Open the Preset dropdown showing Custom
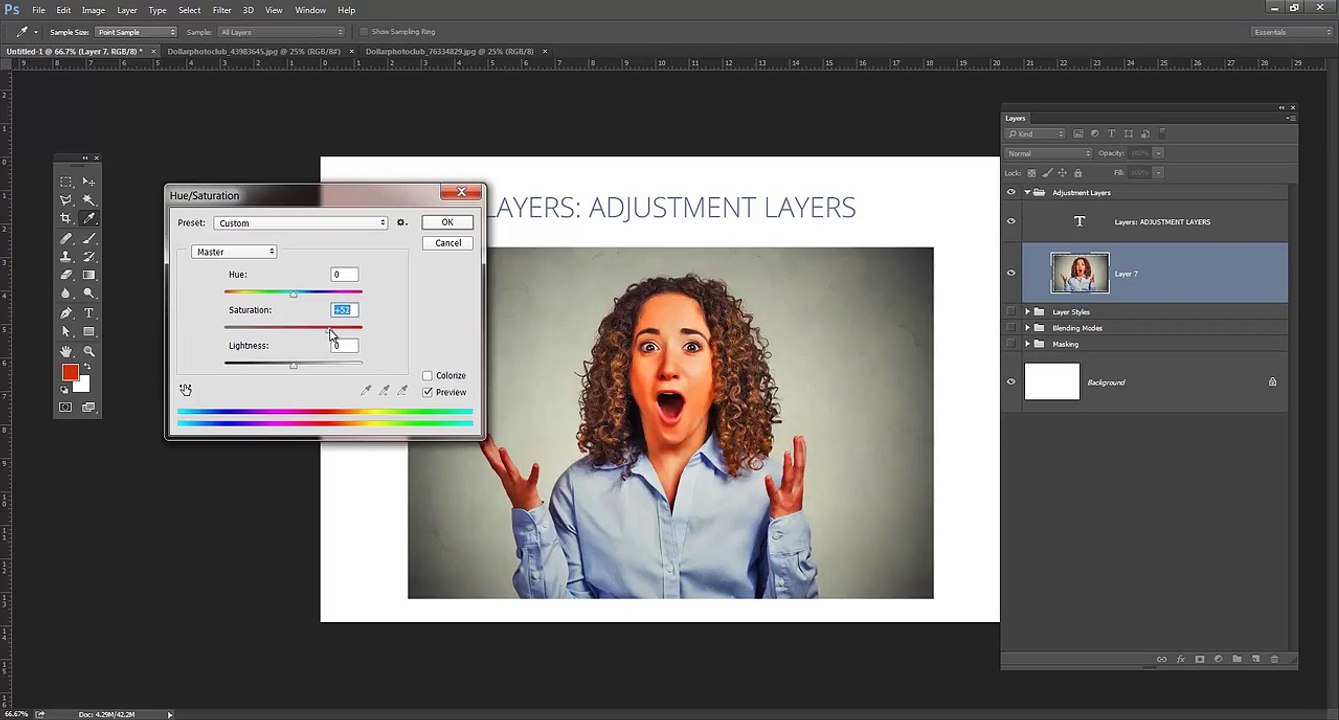Screen dimensions: 1339x720 coord(300,223)
